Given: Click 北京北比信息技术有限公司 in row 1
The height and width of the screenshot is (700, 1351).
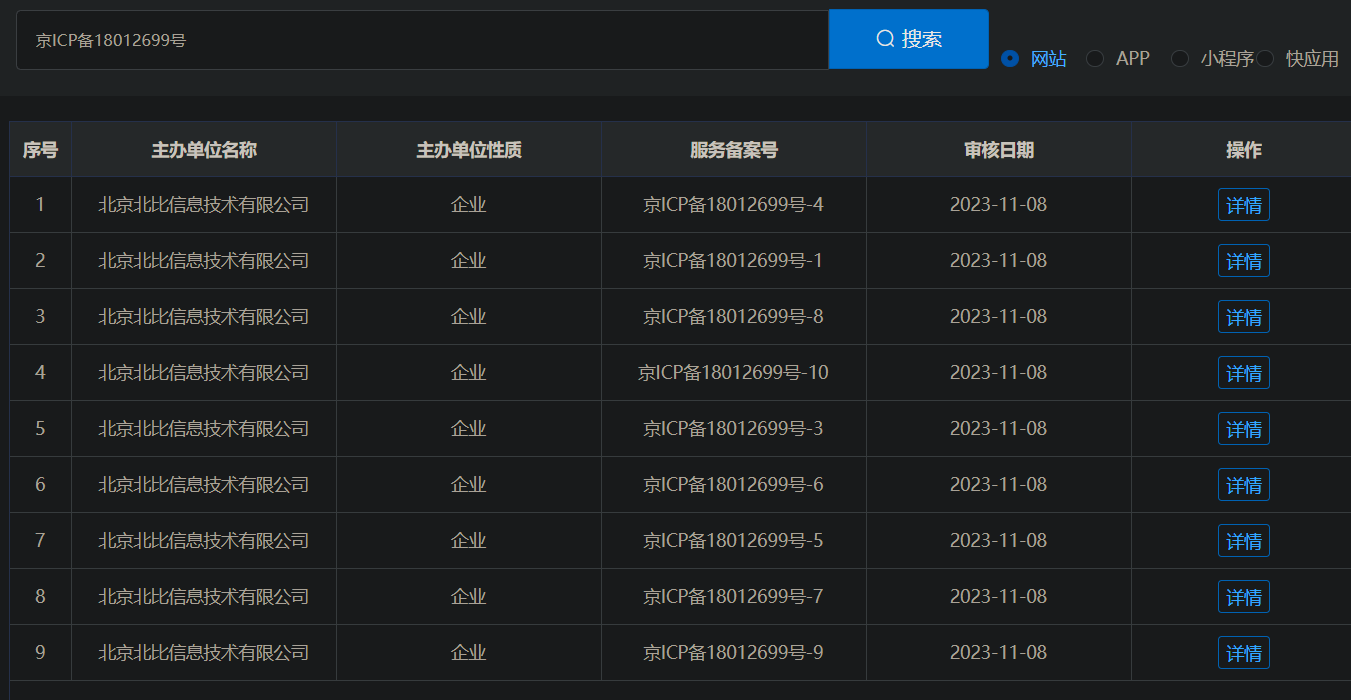Looking at the screenshot, I should point(204,205).
